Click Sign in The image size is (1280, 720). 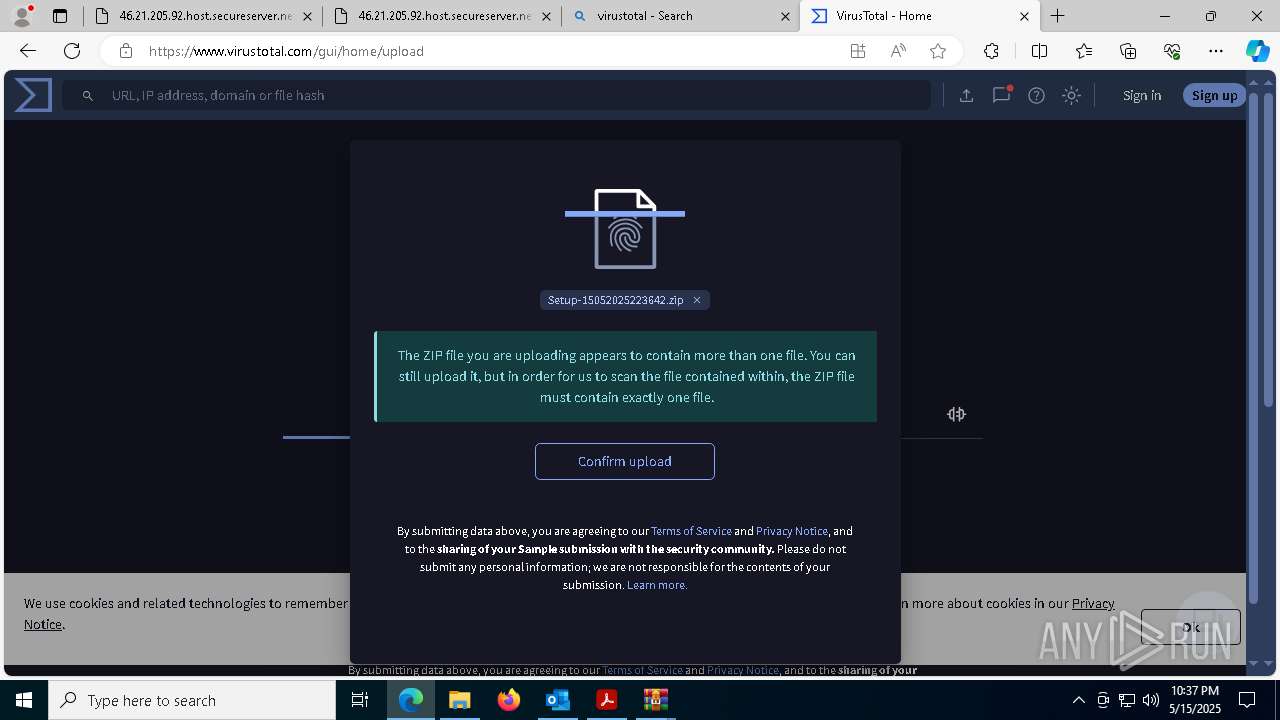coord(1142,95)
